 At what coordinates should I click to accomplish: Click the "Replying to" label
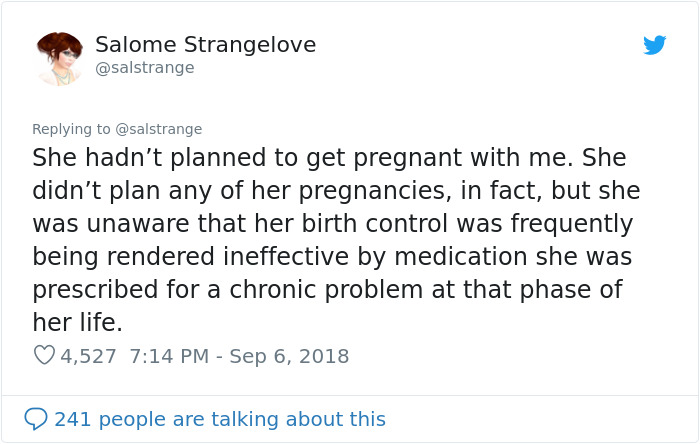tap(72, 129)
